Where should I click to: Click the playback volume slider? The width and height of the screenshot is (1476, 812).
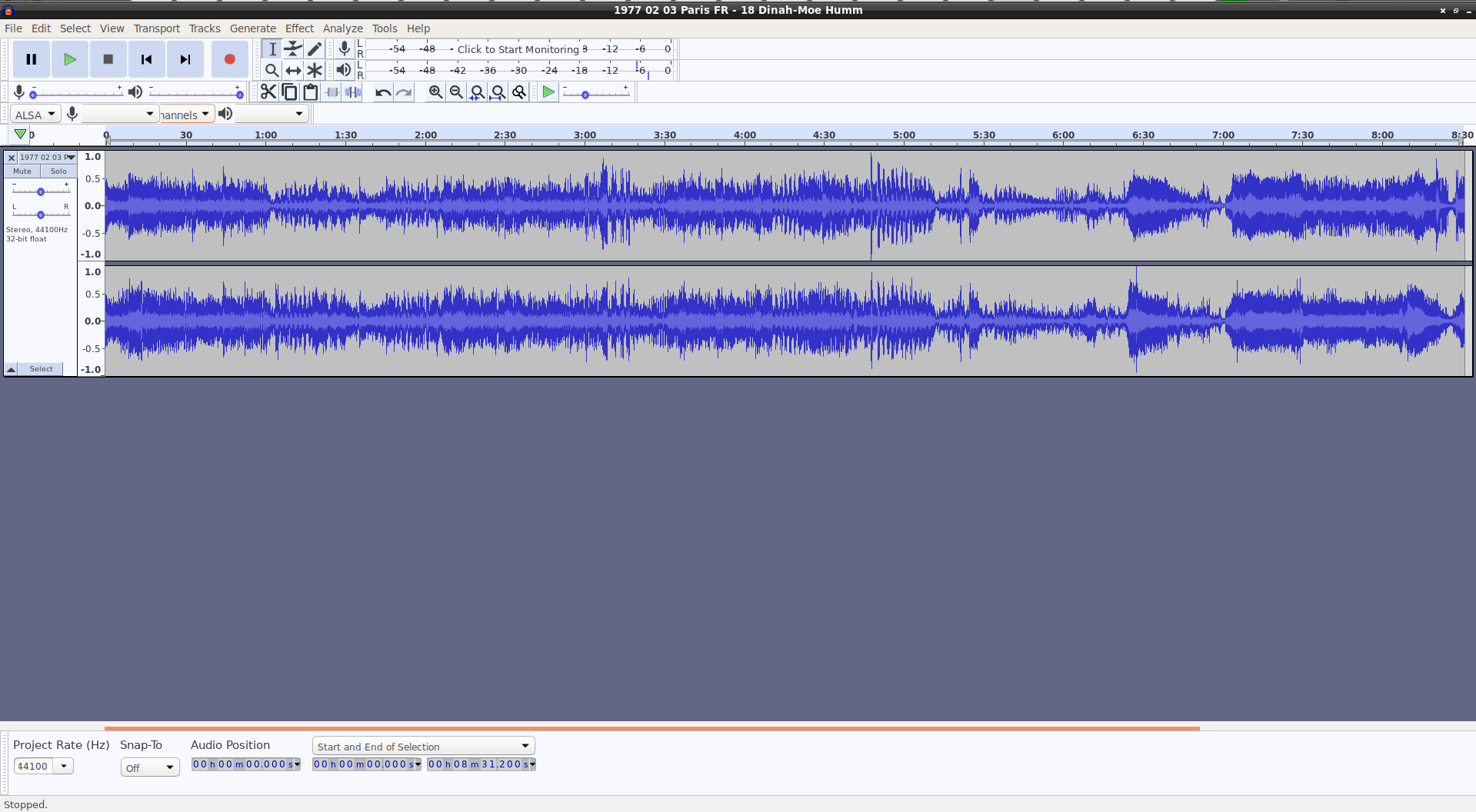(x=195, y=93)
